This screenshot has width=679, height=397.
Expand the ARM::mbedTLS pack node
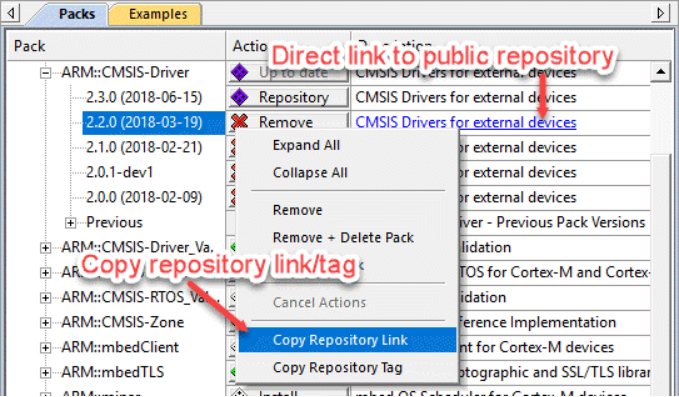pyautogui.click(x=45, y=372)
